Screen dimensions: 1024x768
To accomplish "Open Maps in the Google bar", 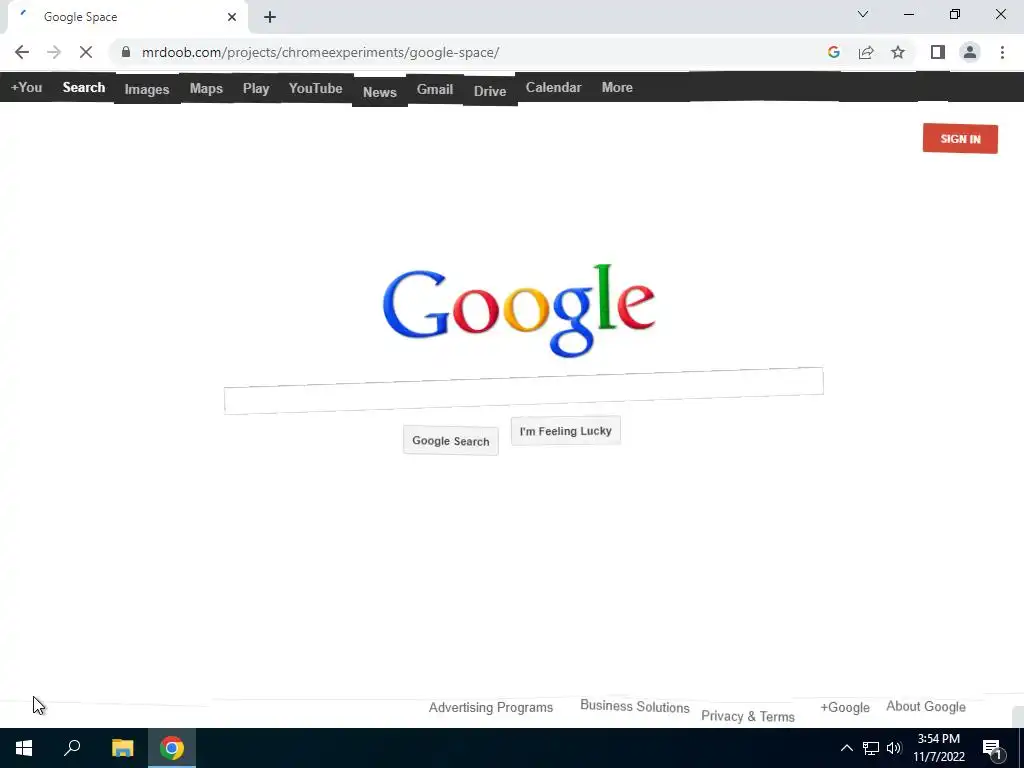I will point(206,88).
